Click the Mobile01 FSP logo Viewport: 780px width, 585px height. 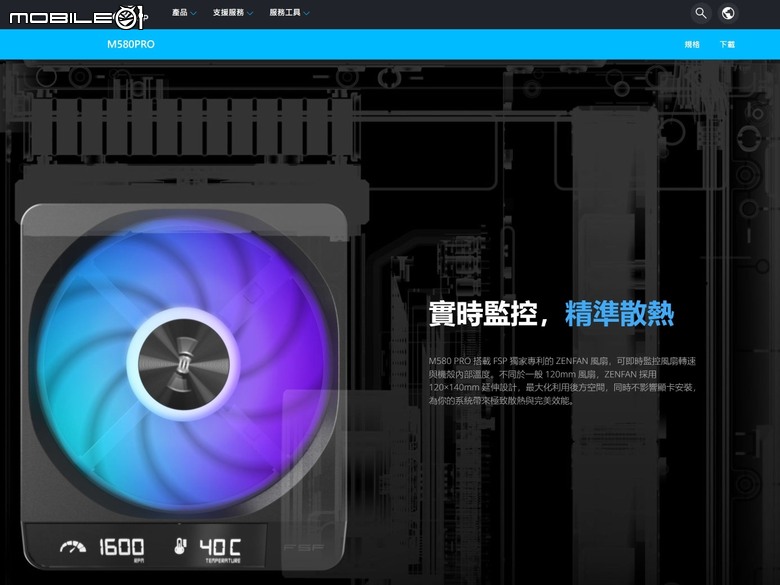click(78, 17)
